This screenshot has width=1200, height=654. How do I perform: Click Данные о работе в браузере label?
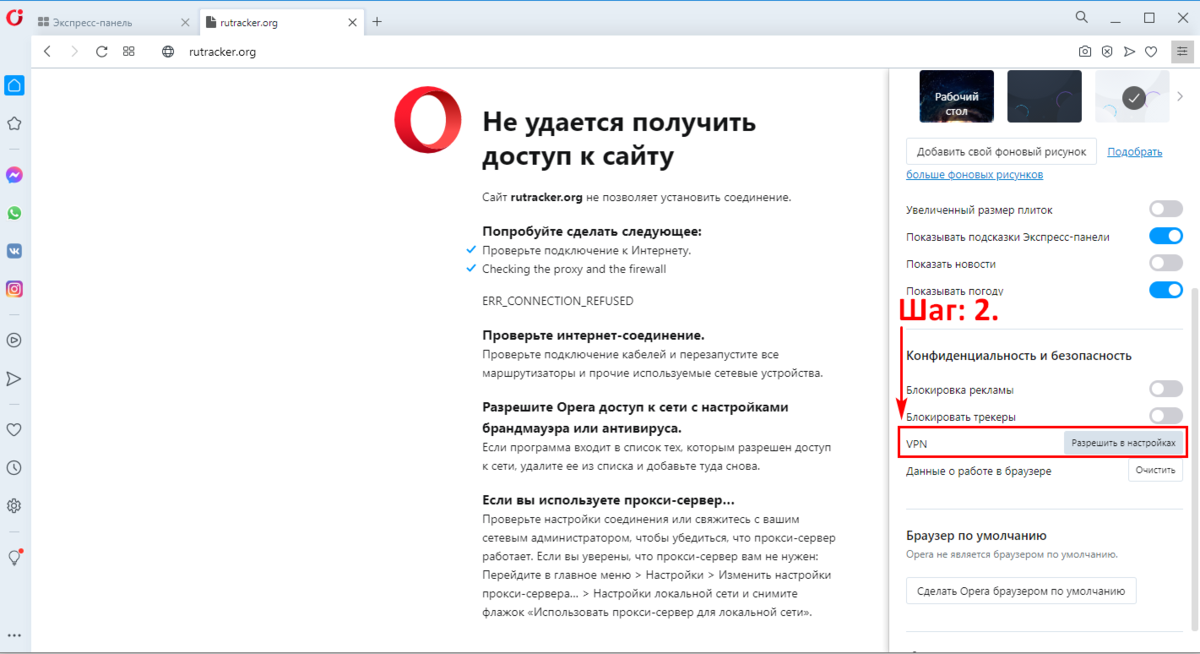979,471
